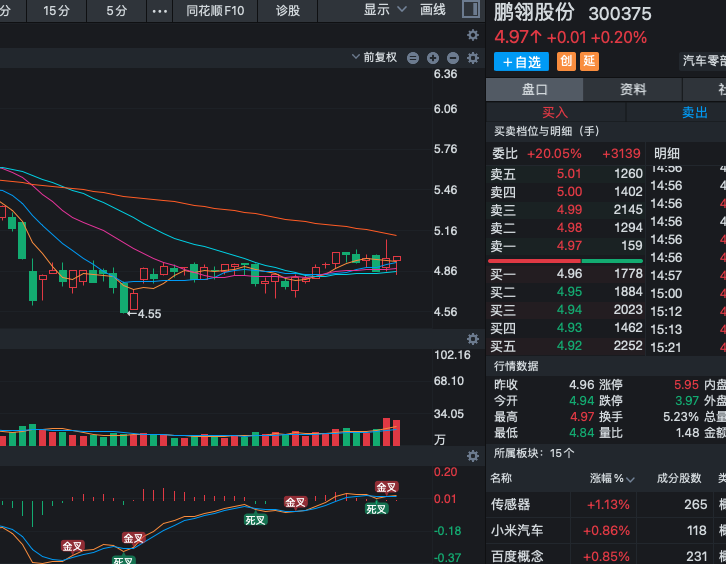Click the 名称 column header
Image resolution: width=726 pixels, height=564 pixels.
point(501,478)
